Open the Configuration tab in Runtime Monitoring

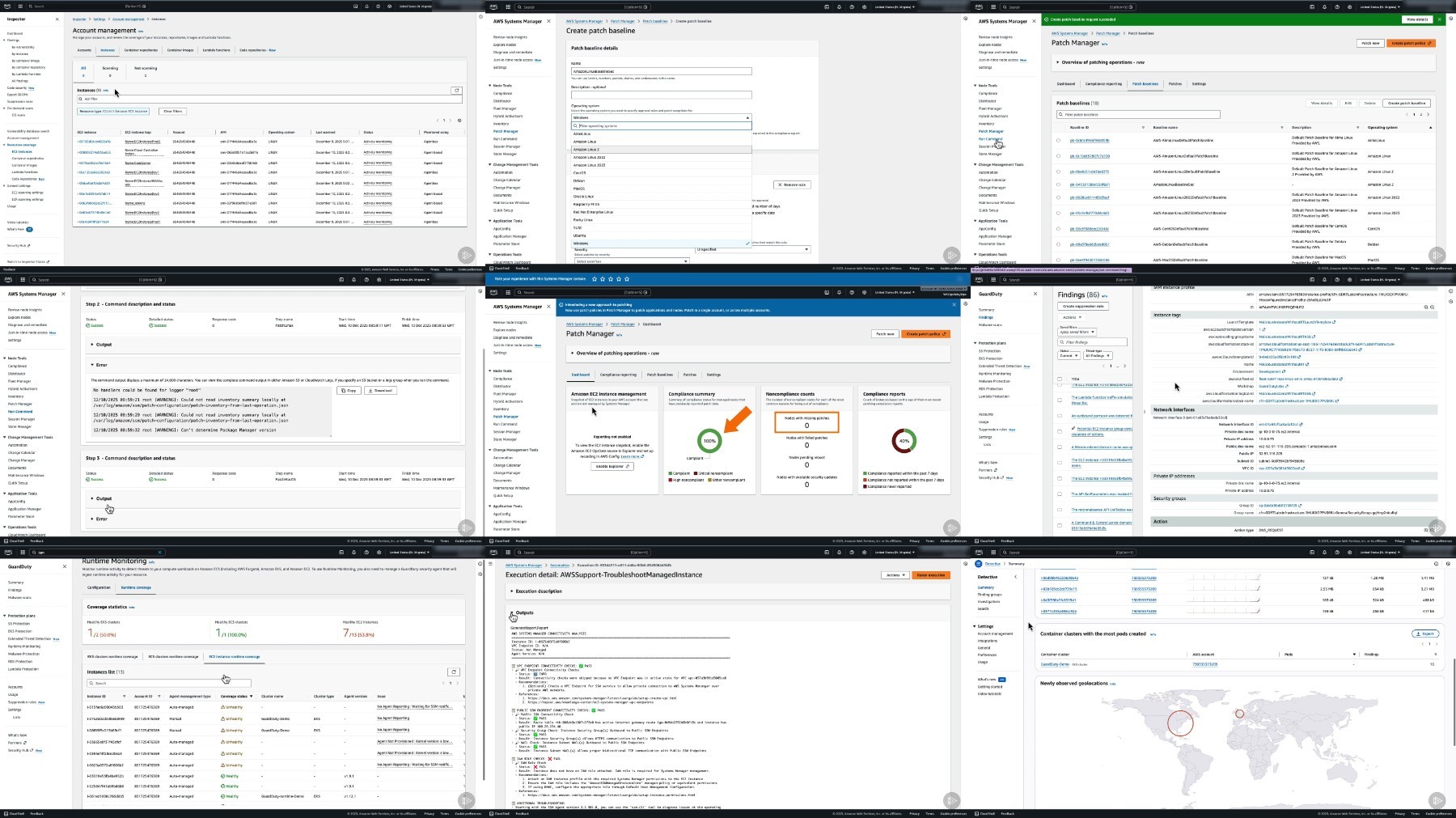coord(99,587)
